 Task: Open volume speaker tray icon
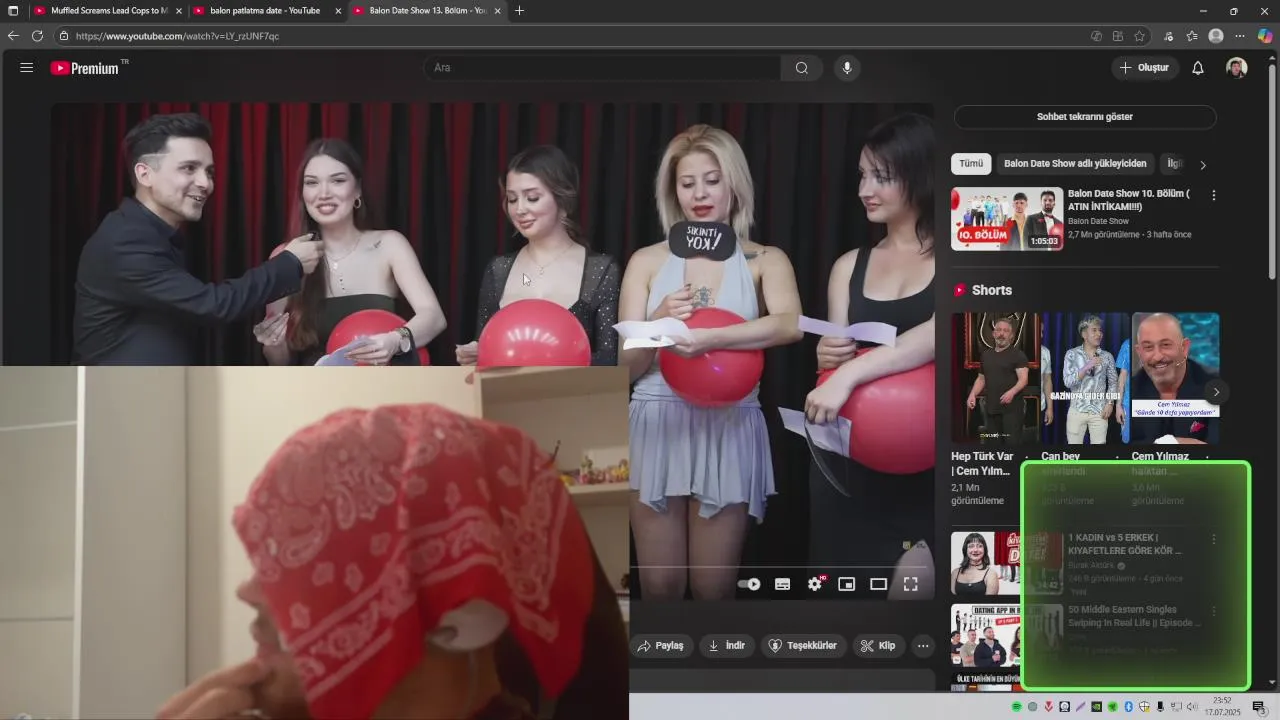pos(1192,707)
